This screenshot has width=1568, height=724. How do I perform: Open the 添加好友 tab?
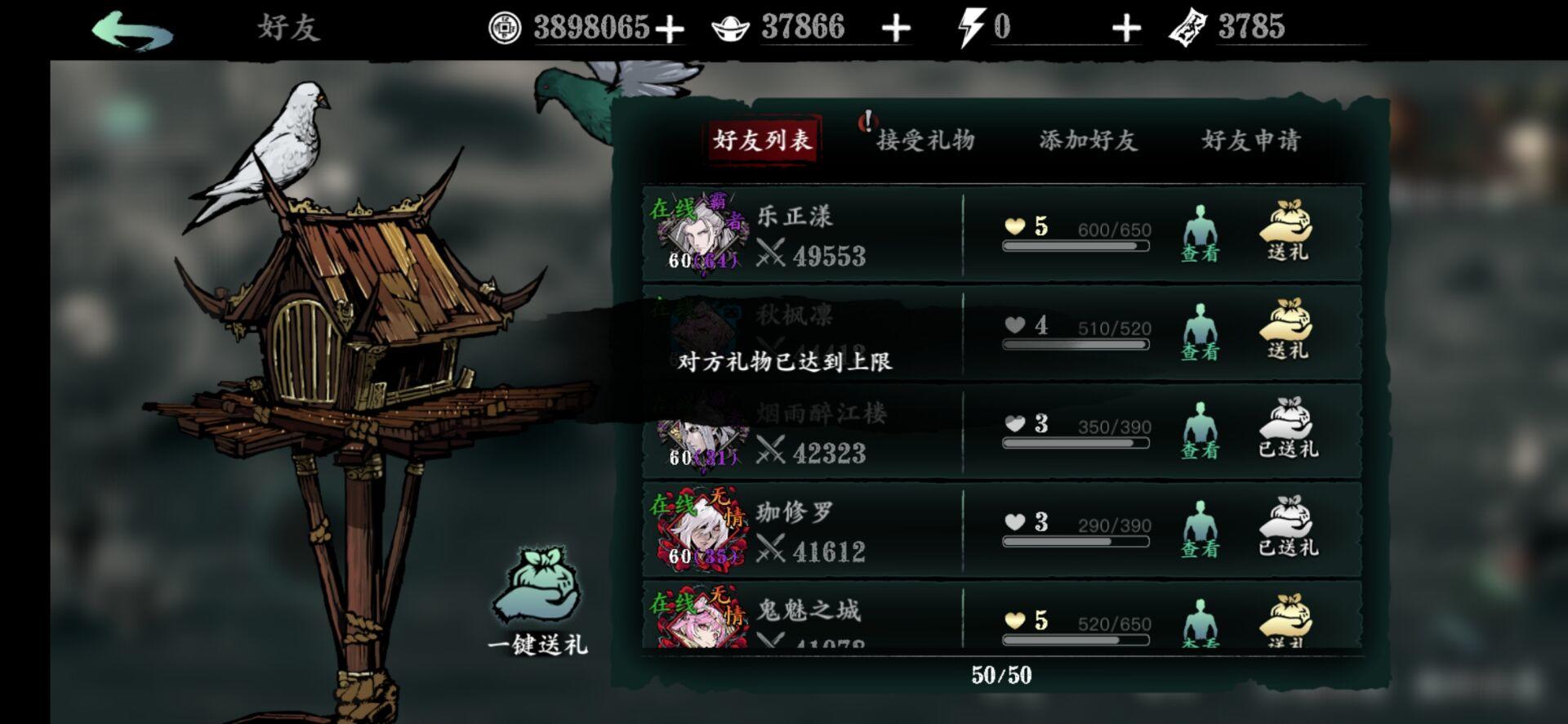[1088, 141]
